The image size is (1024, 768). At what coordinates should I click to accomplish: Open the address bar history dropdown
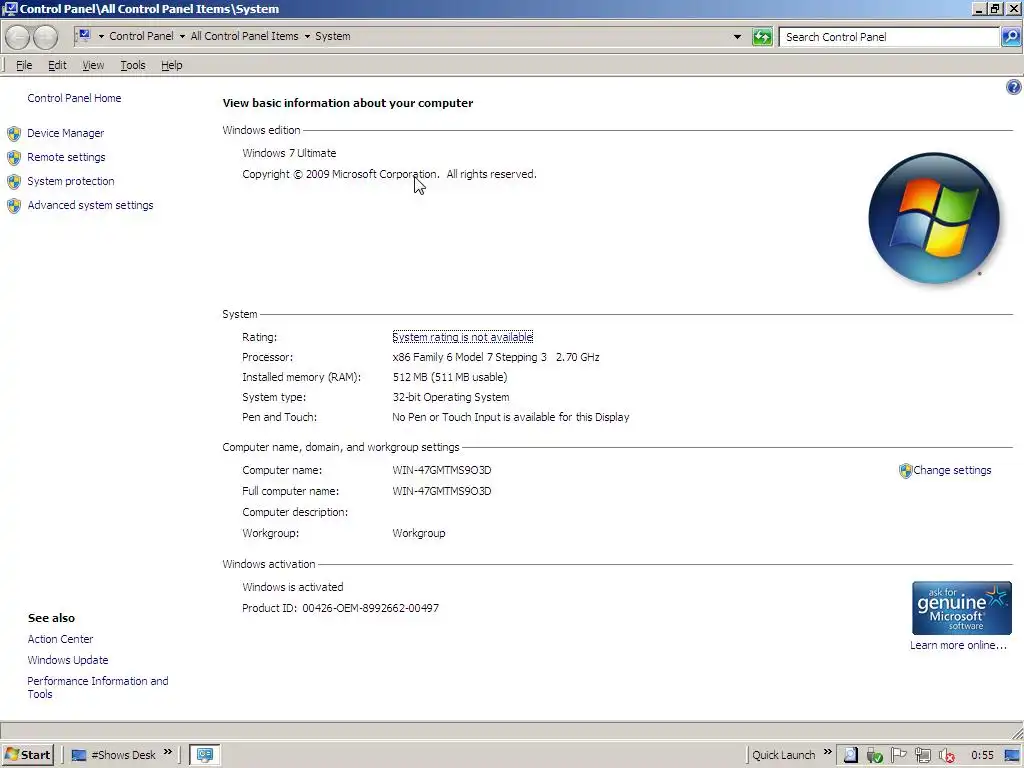737,37
